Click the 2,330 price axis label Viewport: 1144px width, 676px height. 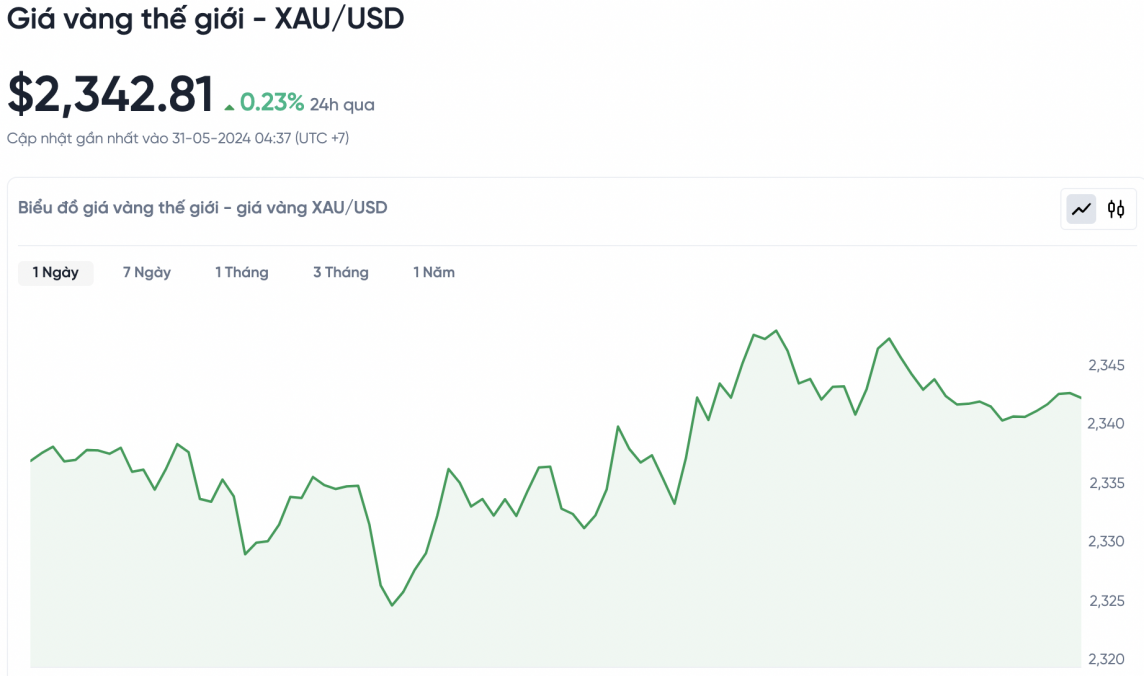pos(1106,542)
